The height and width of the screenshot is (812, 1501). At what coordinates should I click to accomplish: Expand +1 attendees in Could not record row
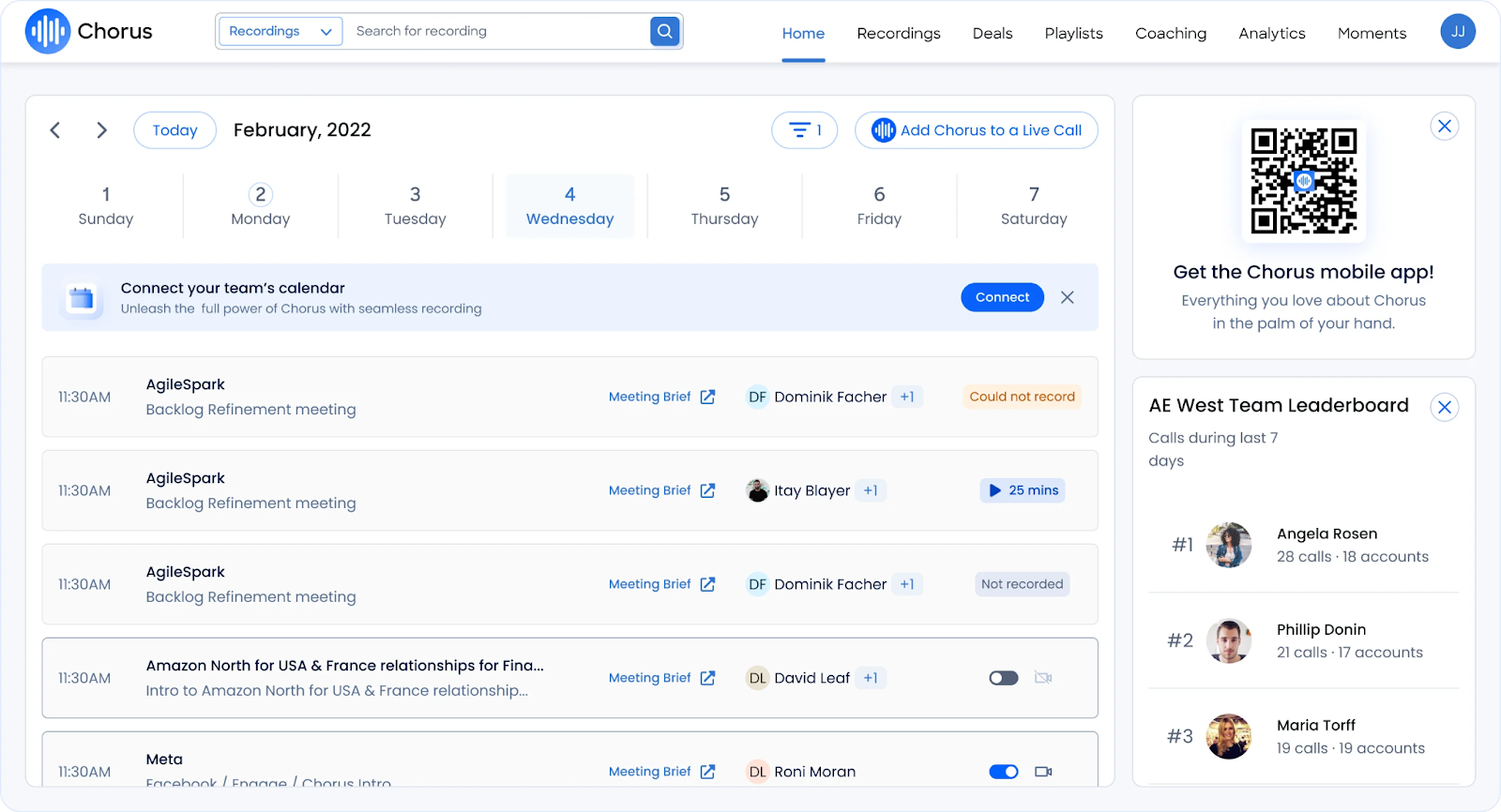[x=907, y=397]
